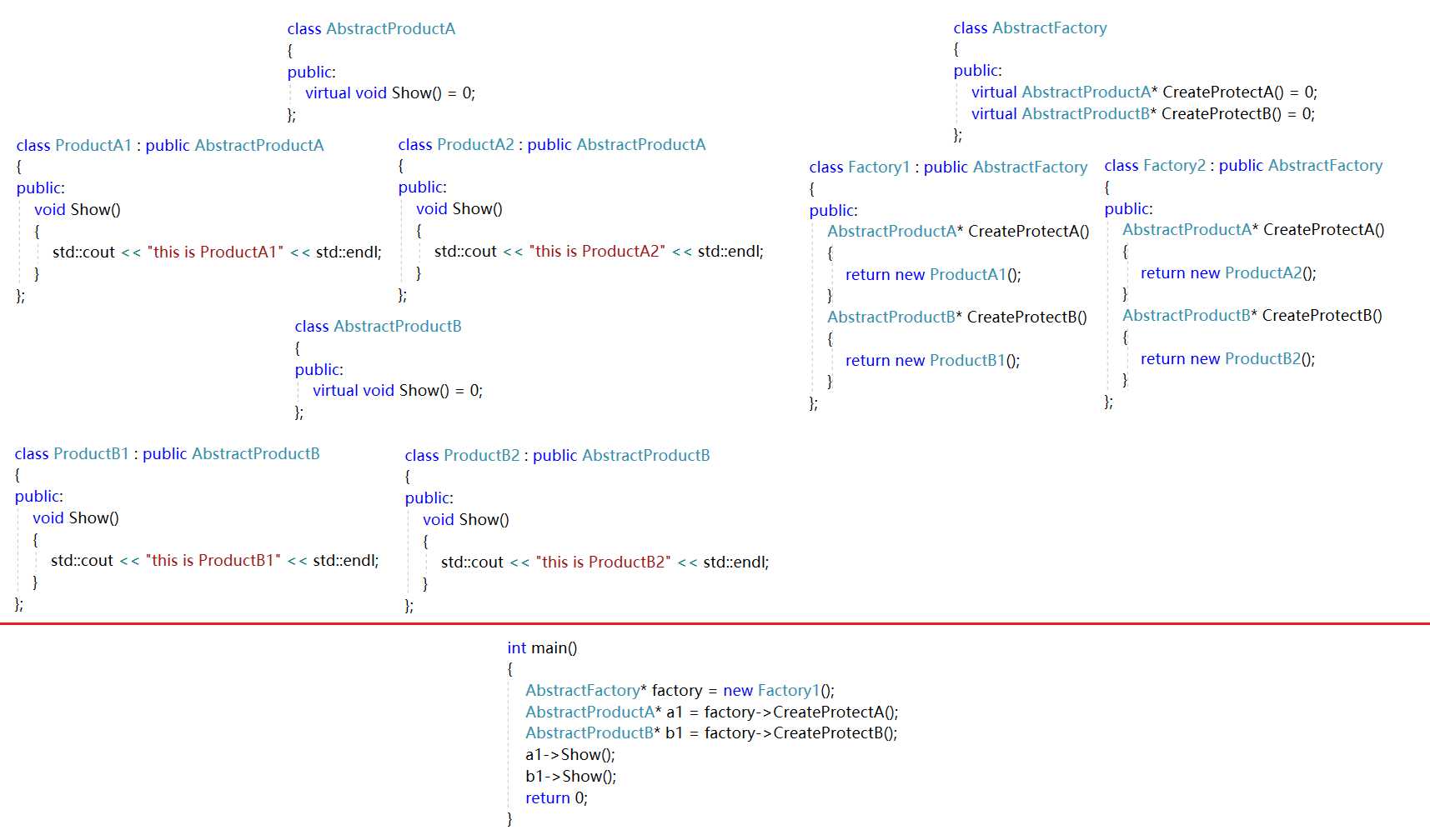1430x840 pixels.
Task: Click the 'a1->Show();' statement
Action: coord(570,755)
